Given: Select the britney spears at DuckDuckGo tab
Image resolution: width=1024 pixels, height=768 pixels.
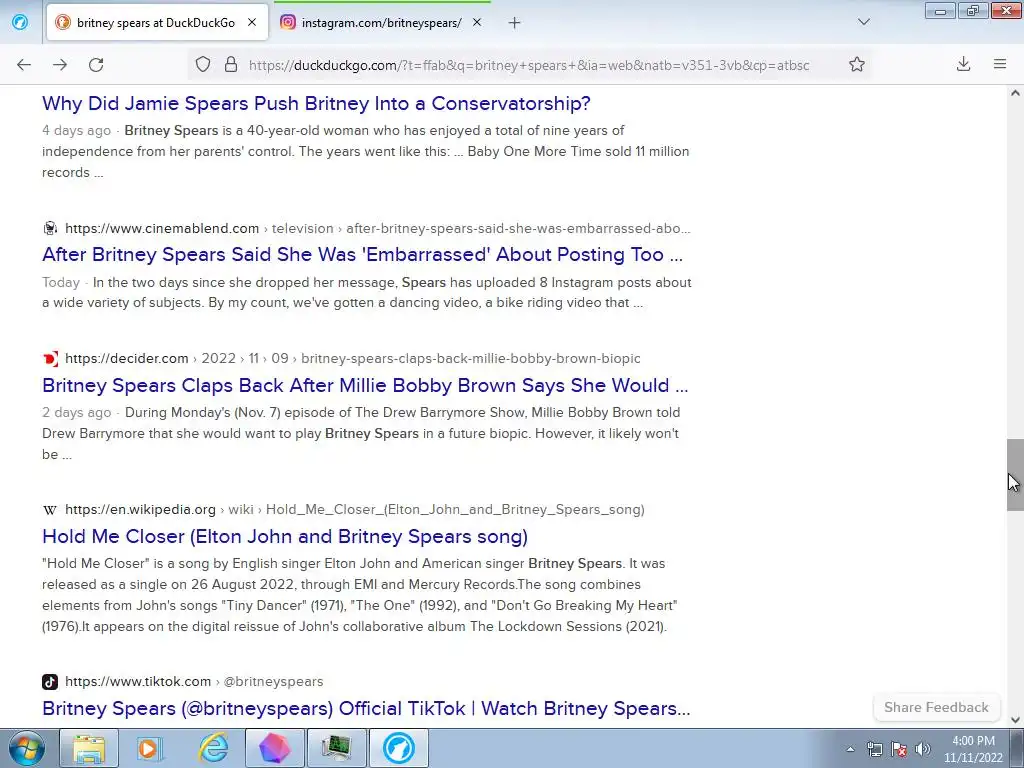Looking at the screenshot, I should (157, 22).
